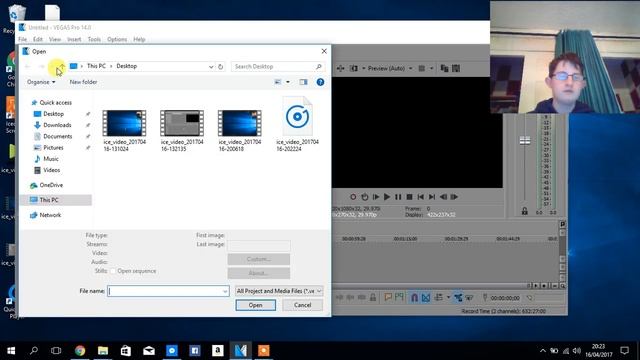Open the file type filter combo box
Image resolution: width=640 pixels, height=360 pixels.
[279, 291]
